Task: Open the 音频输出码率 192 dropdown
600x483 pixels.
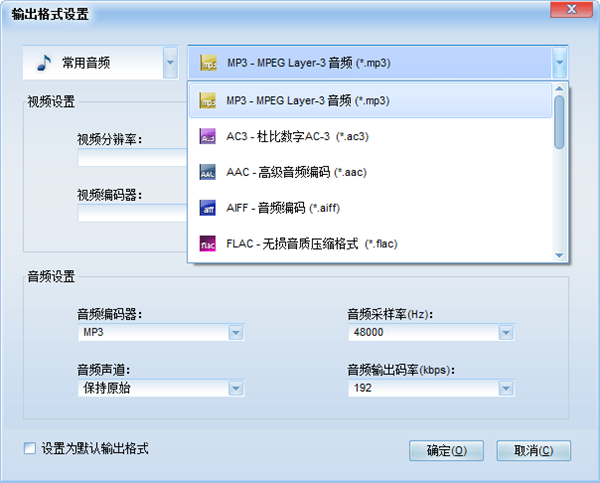Action: click(x=506, y=388)
